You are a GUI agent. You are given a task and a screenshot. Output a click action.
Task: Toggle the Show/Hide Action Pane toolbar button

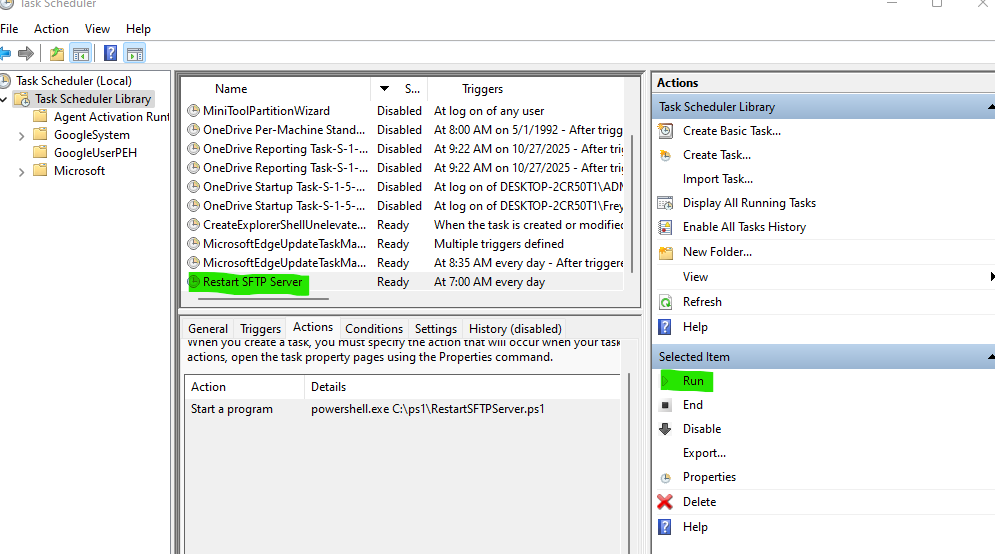[135, 53]
